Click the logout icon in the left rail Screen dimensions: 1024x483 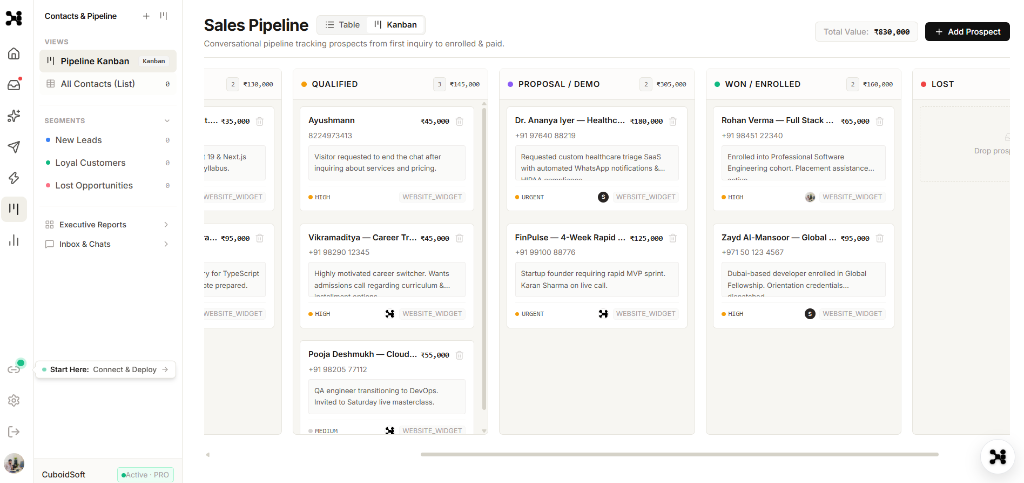point(14,431)
